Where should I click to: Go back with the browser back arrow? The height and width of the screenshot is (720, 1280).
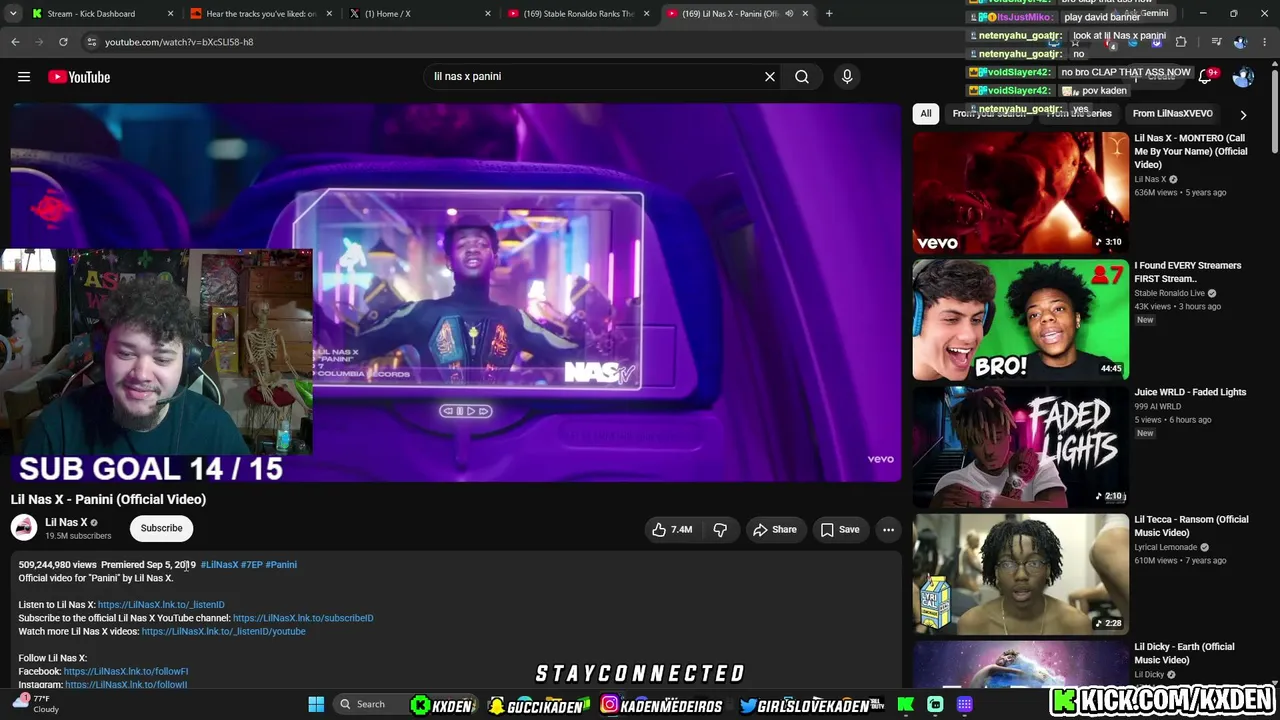[15, 42]
